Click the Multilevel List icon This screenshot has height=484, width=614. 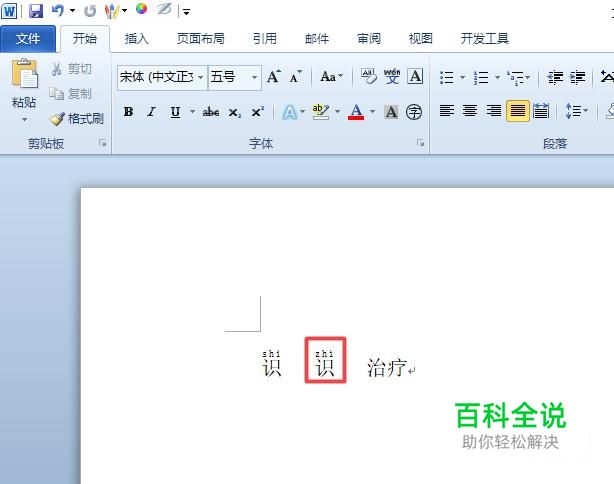tap(518, 78)
